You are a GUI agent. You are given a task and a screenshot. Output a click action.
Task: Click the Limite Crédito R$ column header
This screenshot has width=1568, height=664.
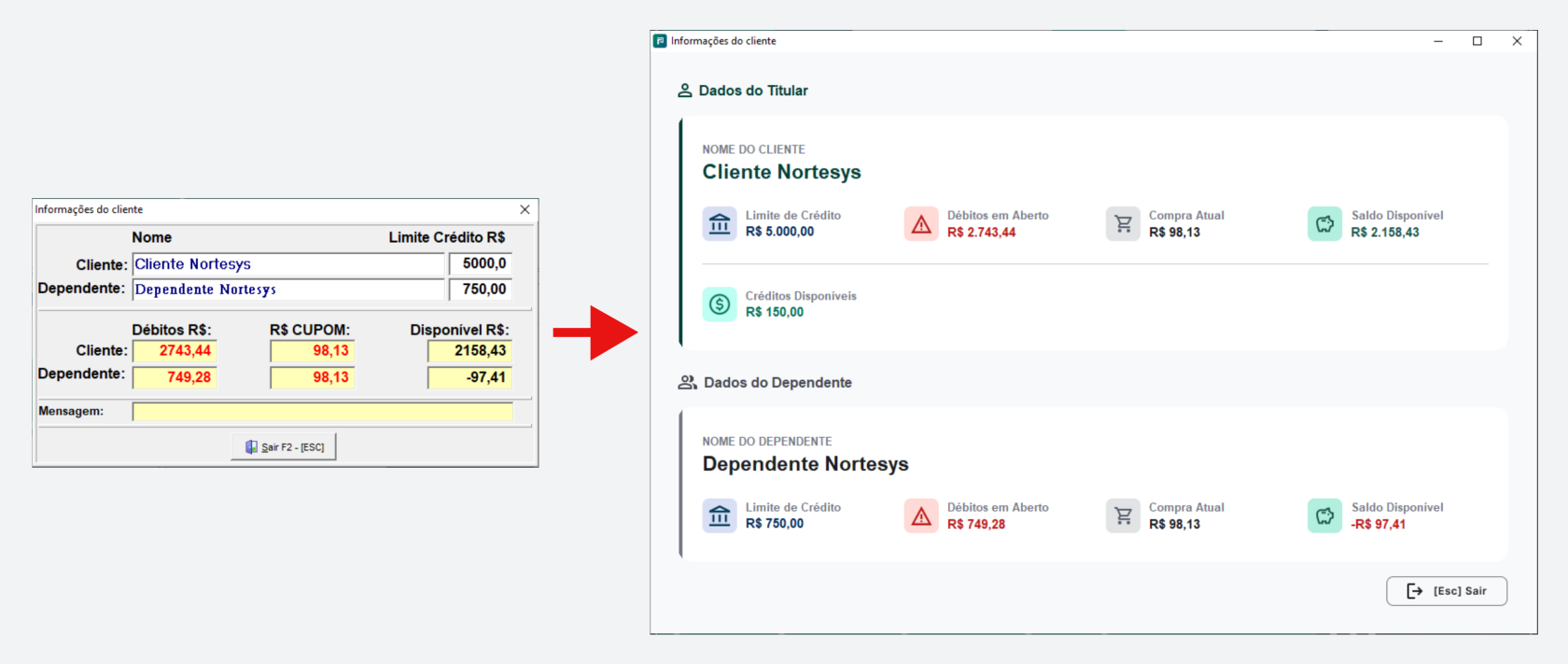pos(447,237)
